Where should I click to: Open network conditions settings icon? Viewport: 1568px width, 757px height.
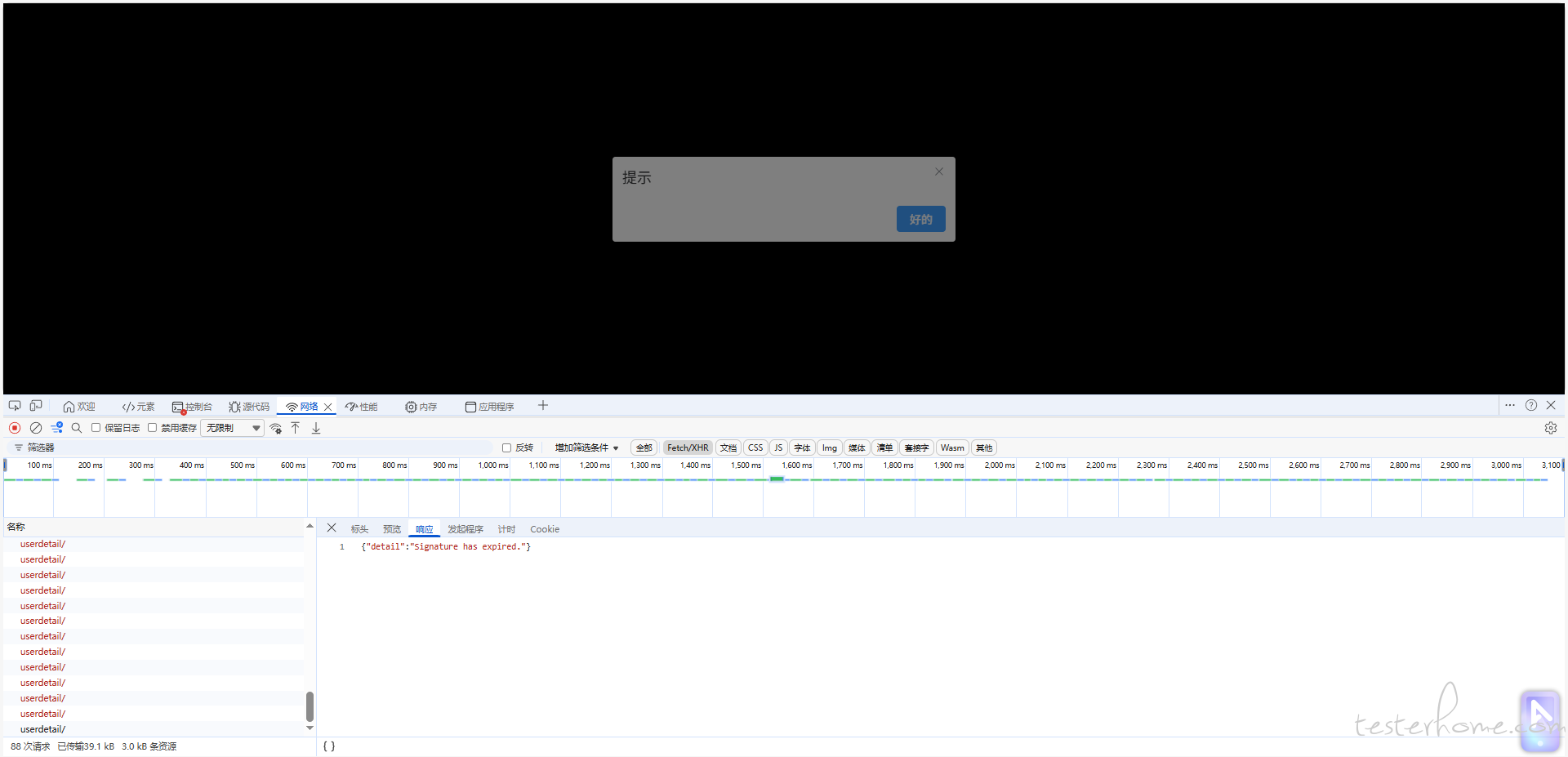pos(276,428)
